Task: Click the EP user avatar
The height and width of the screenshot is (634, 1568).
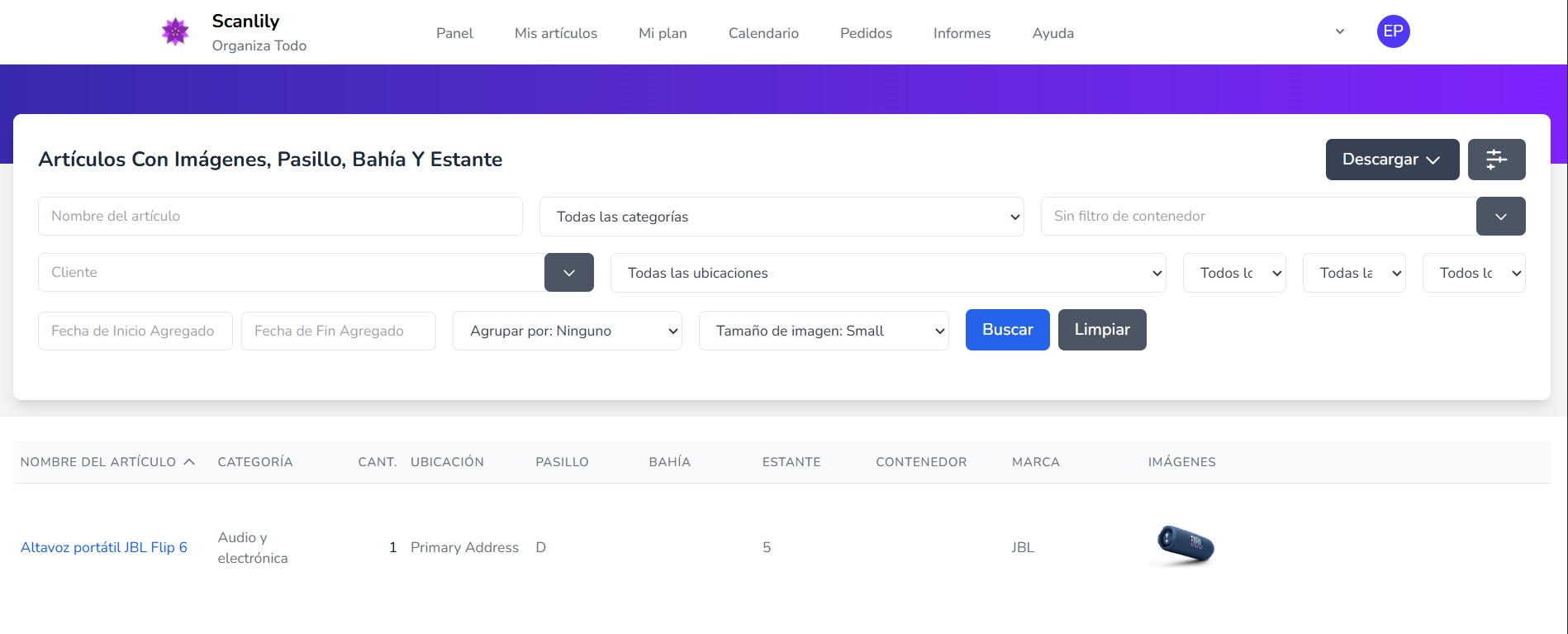Action: pos(1393,31)
